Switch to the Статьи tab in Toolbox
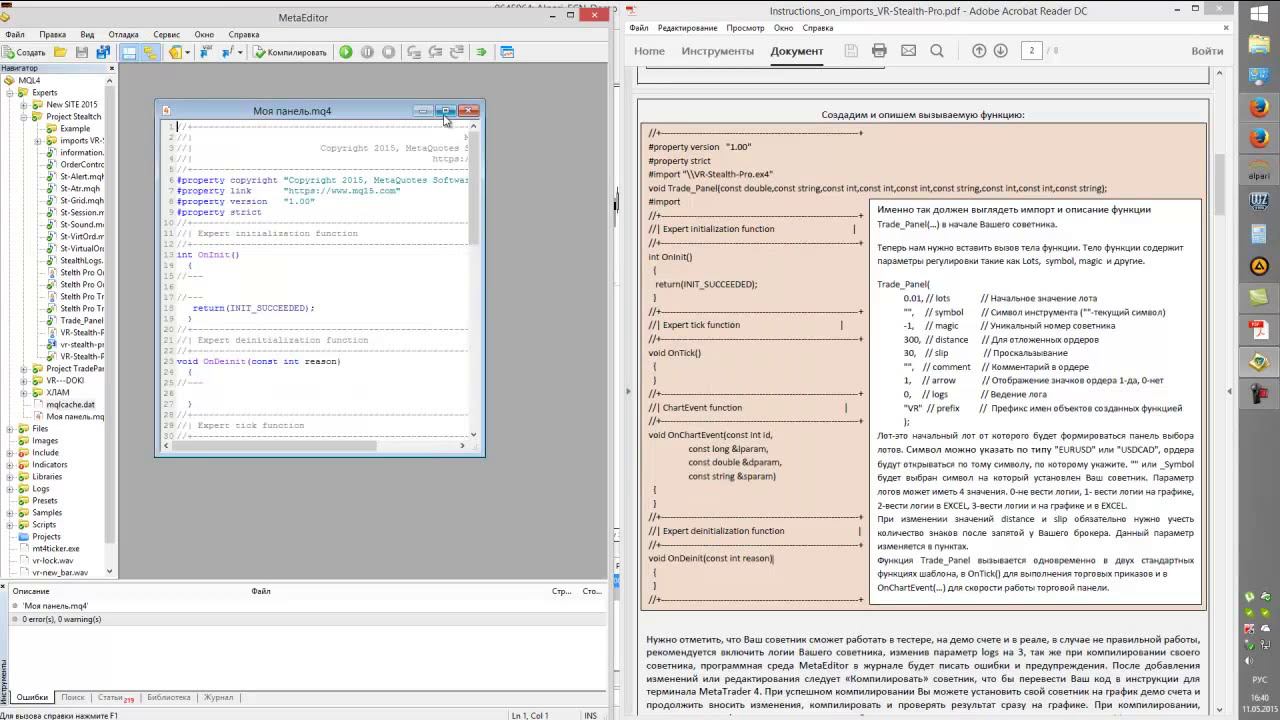The image size is (1280, 720). (115, 697)
